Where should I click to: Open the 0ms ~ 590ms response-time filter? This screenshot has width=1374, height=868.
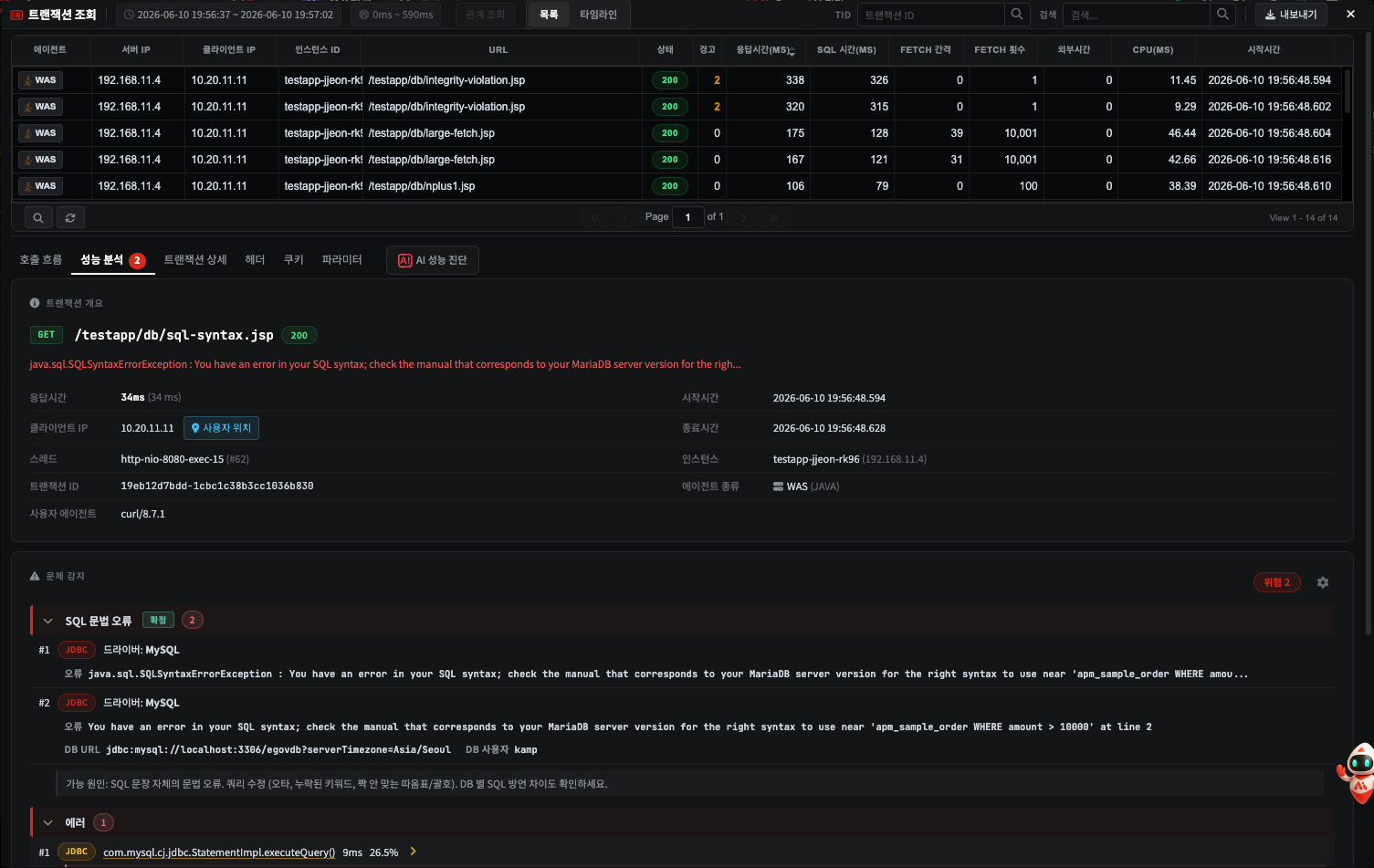(396, 15)
